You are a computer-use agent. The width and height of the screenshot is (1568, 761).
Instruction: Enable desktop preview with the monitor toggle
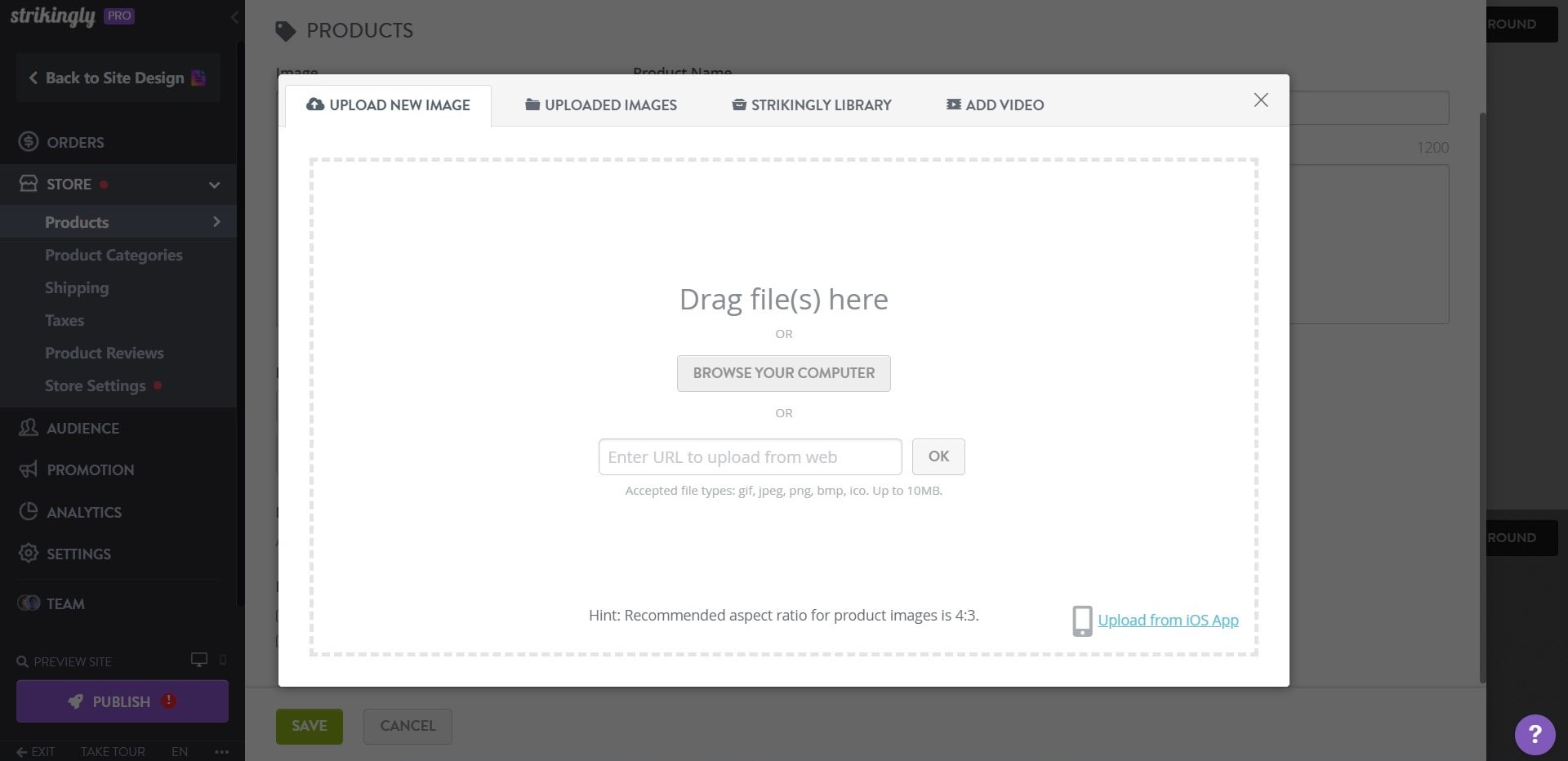[x=198, y=660]
